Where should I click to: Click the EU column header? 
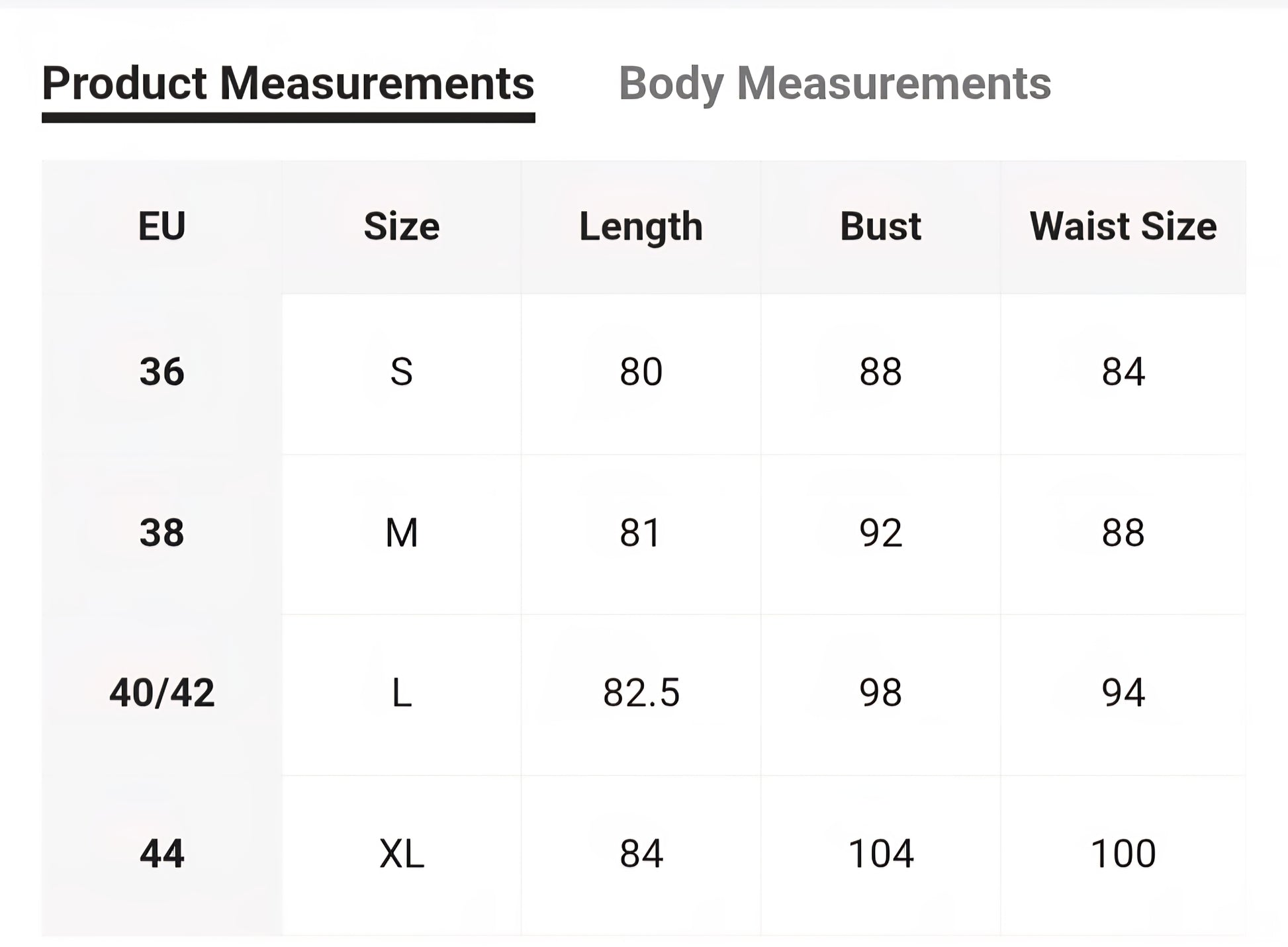point(161,226)
